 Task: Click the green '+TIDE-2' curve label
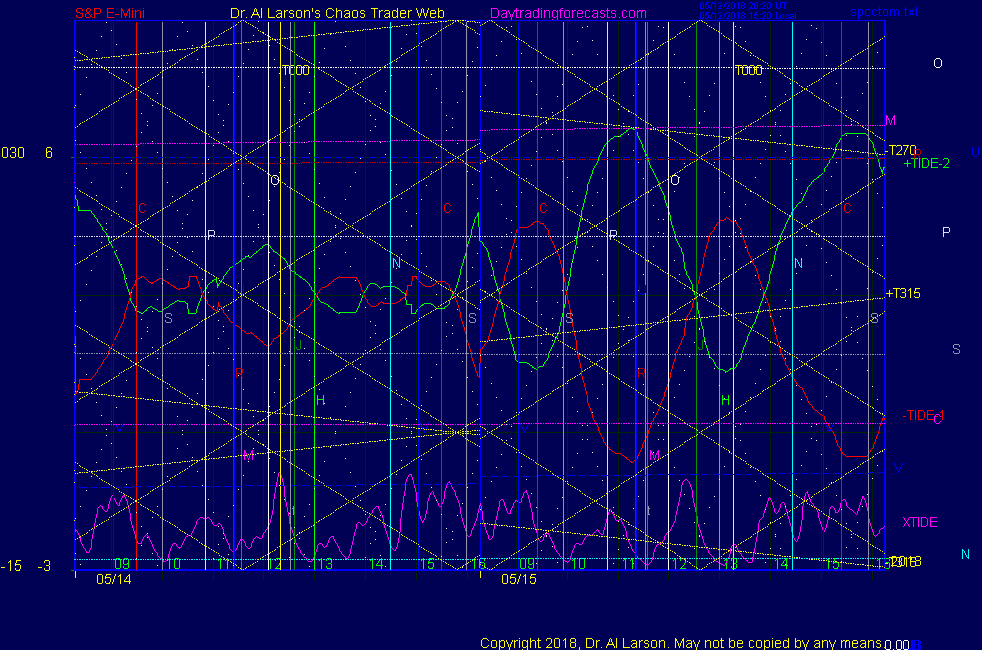click(x=926, y=163)
